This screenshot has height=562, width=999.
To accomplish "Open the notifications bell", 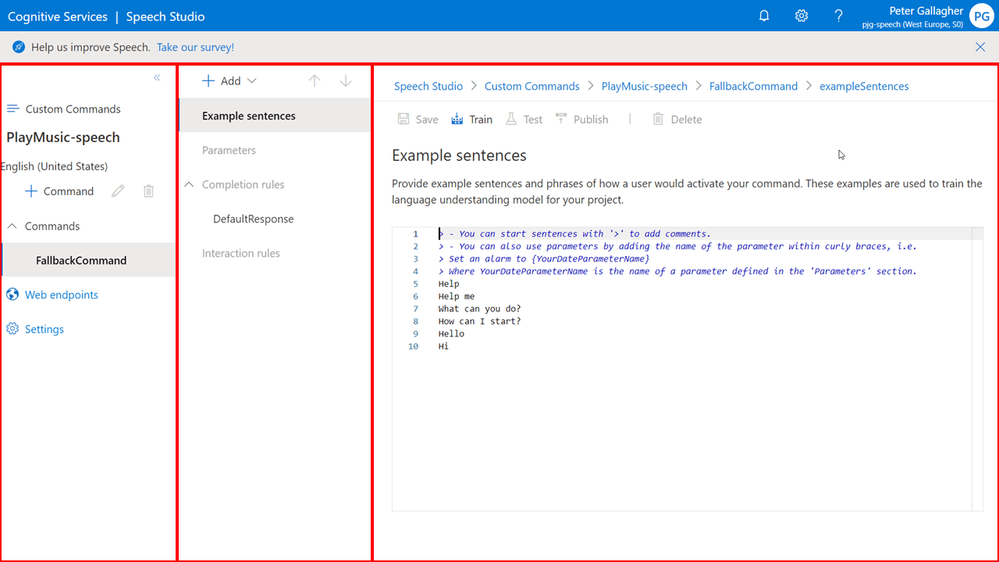I will (x=764, y=16).
